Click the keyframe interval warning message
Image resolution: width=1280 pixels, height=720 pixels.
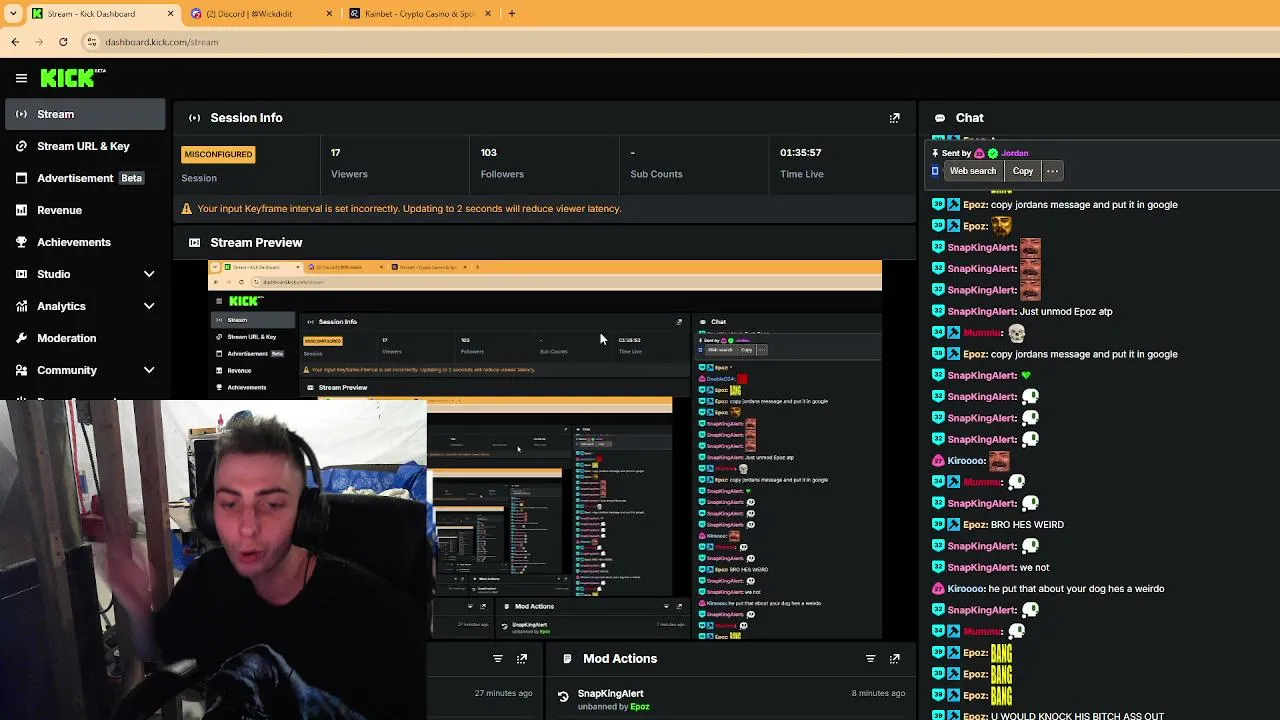(409, 209)
